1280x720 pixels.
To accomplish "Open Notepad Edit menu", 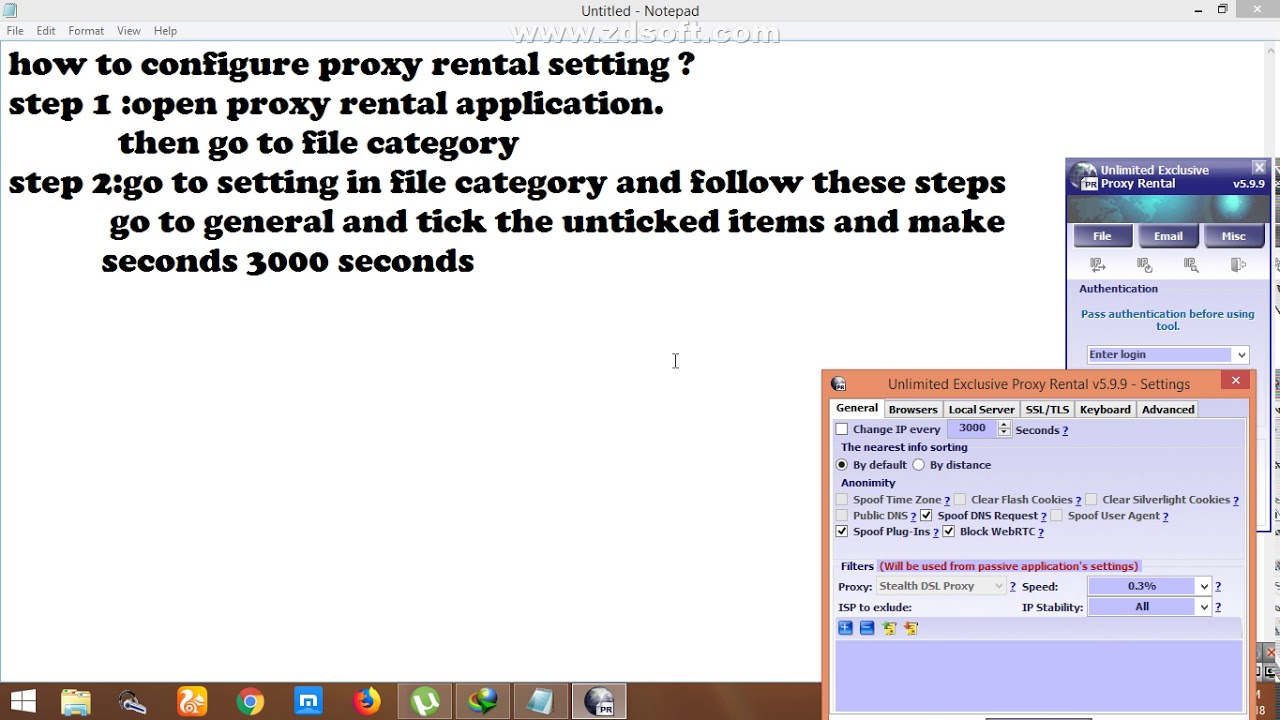I will (x=46, y=31).
